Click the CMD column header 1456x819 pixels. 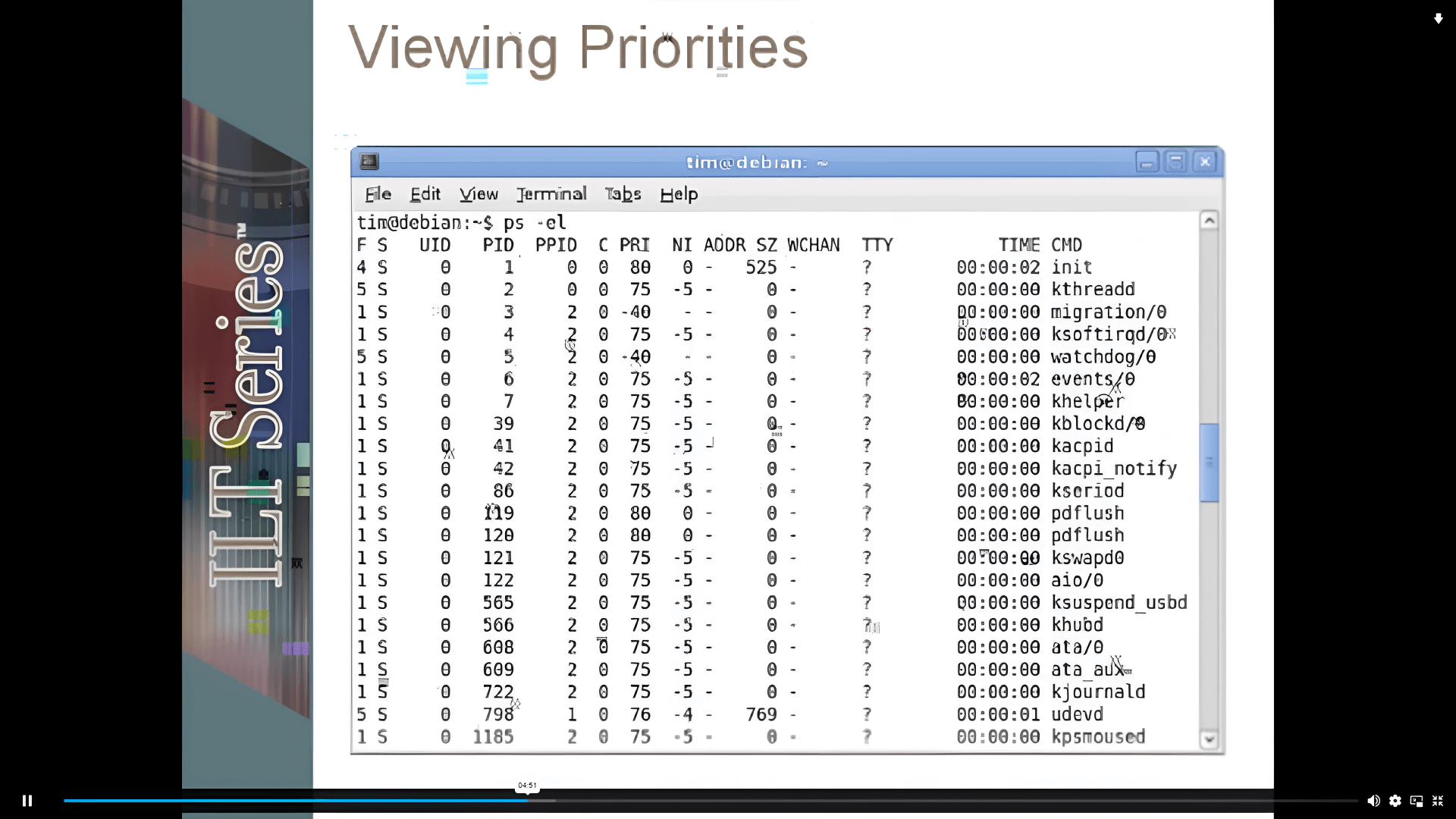pos(1065,245)
